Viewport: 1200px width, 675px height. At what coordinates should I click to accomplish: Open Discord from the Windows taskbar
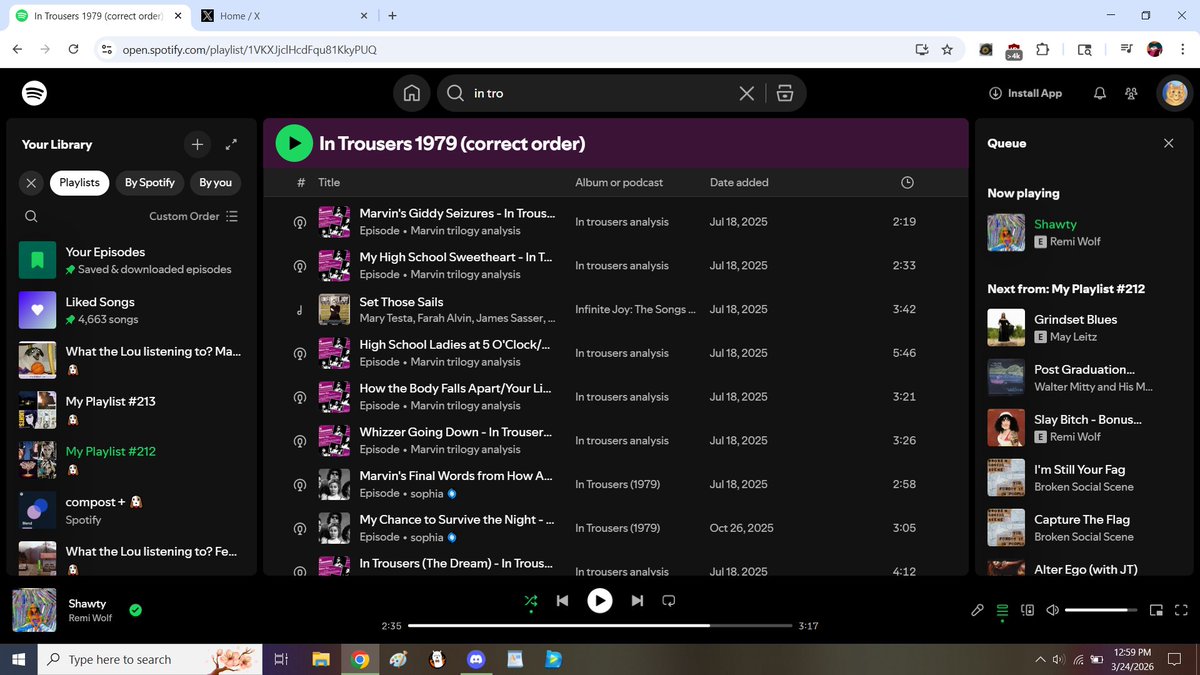(475, 660)
